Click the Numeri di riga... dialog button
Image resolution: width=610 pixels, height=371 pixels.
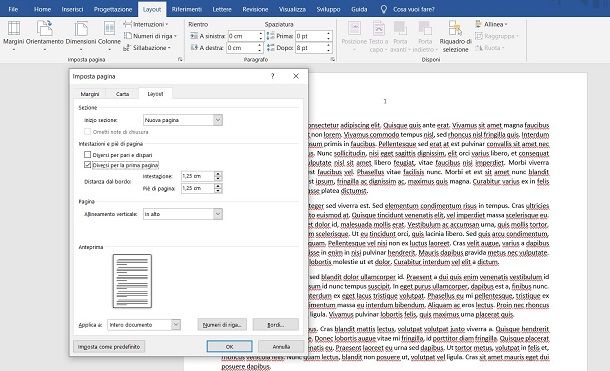coord(222,325)
